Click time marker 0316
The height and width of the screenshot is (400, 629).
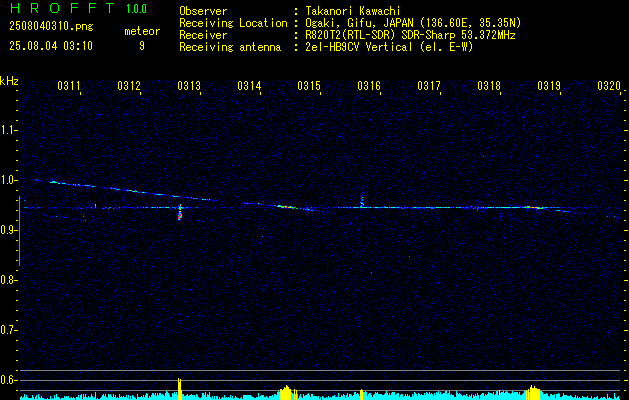(x=369, y=86)
